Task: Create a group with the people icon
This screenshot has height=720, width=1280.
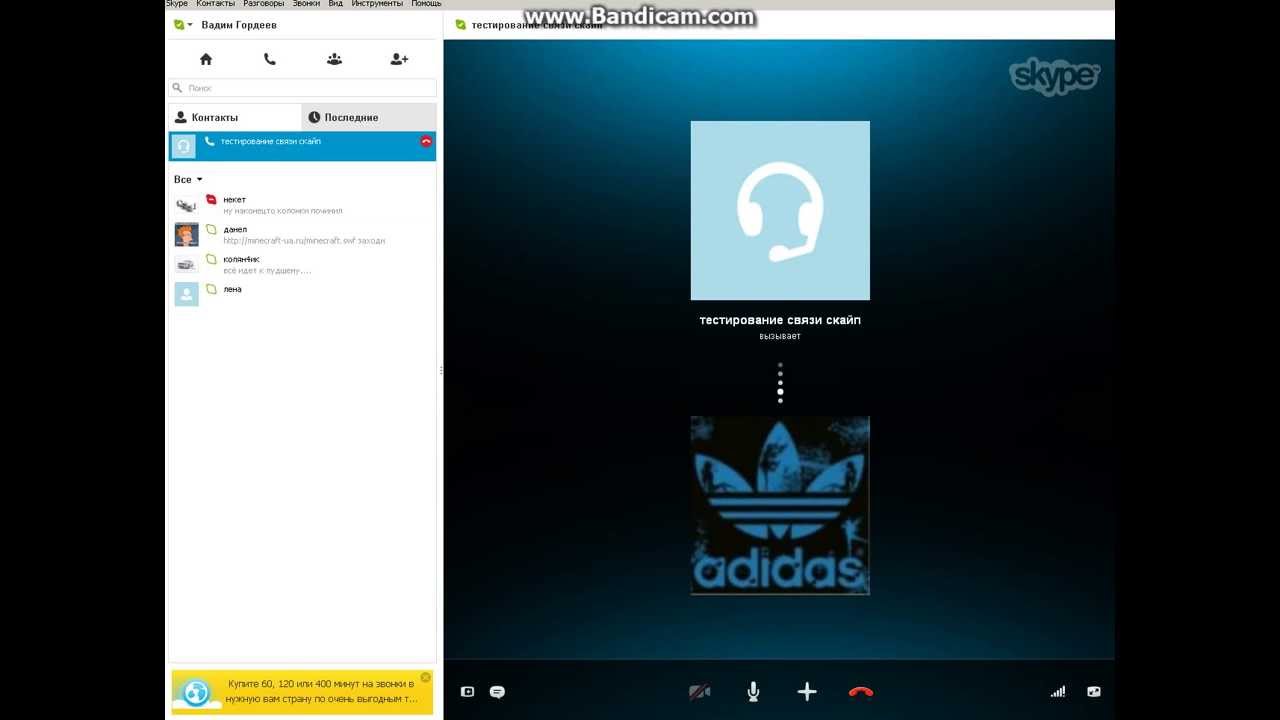Action: click(334, 59)
